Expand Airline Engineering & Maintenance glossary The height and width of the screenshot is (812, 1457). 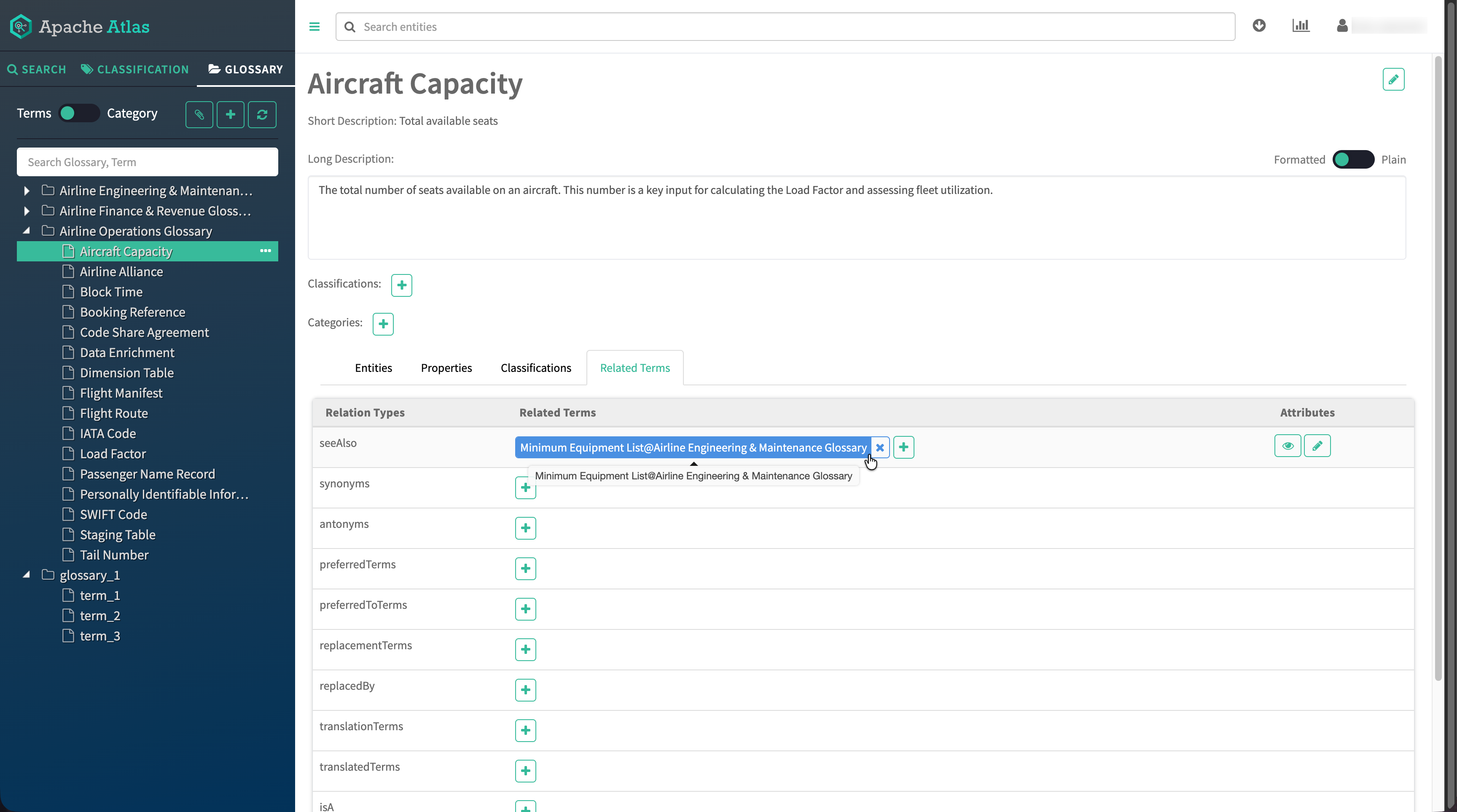pos(27,191)
